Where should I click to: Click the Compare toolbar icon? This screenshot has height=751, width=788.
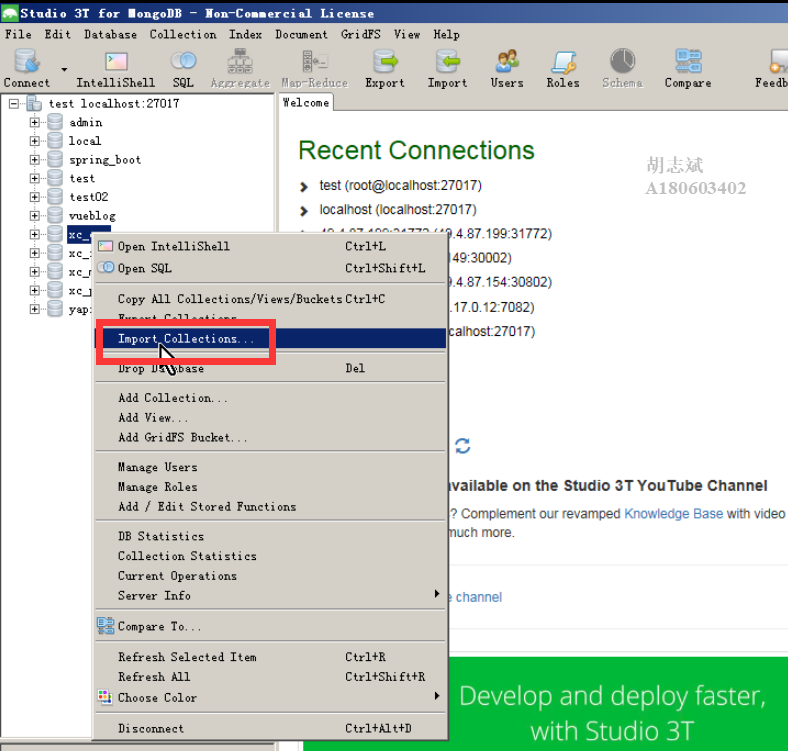pos(688,68)
